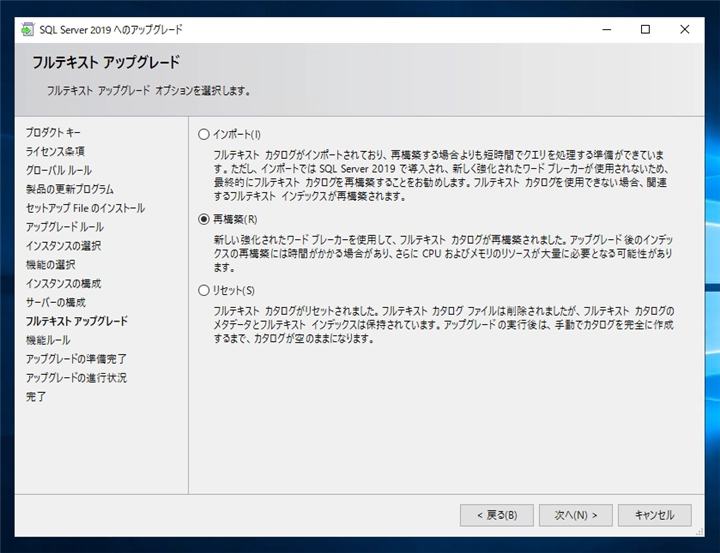
Task: Close the SQL Server 2019 upgrade window
Action: [684, 29]
